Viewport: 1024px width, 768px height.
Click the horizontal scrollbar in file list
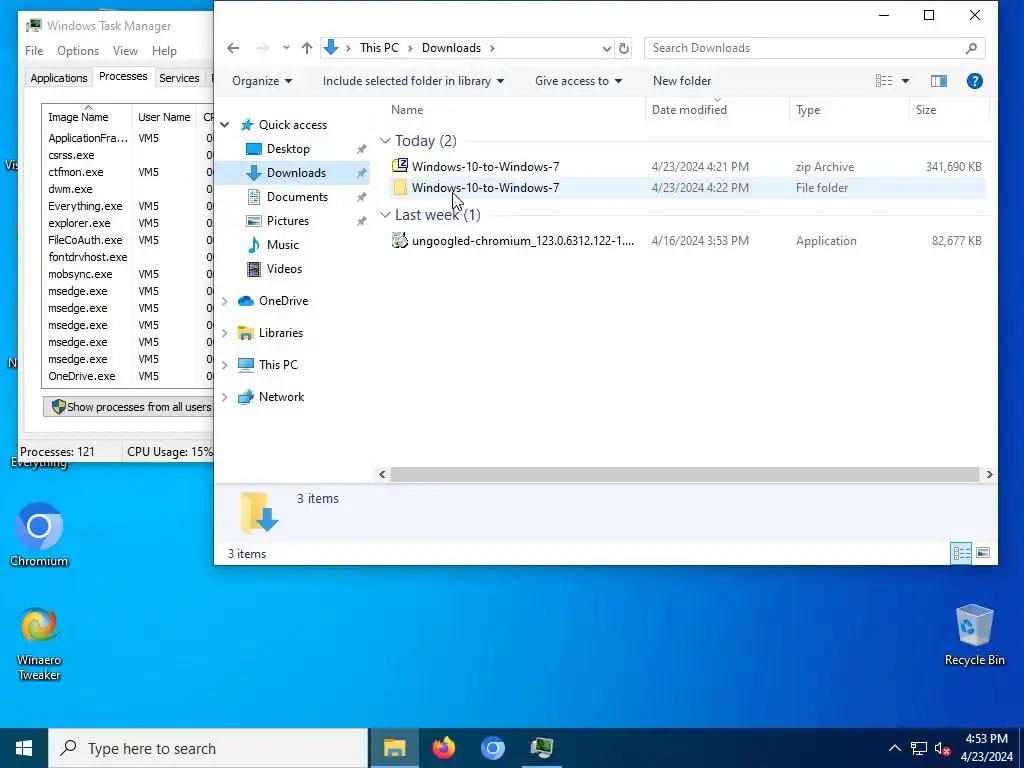tap(684, 475)
